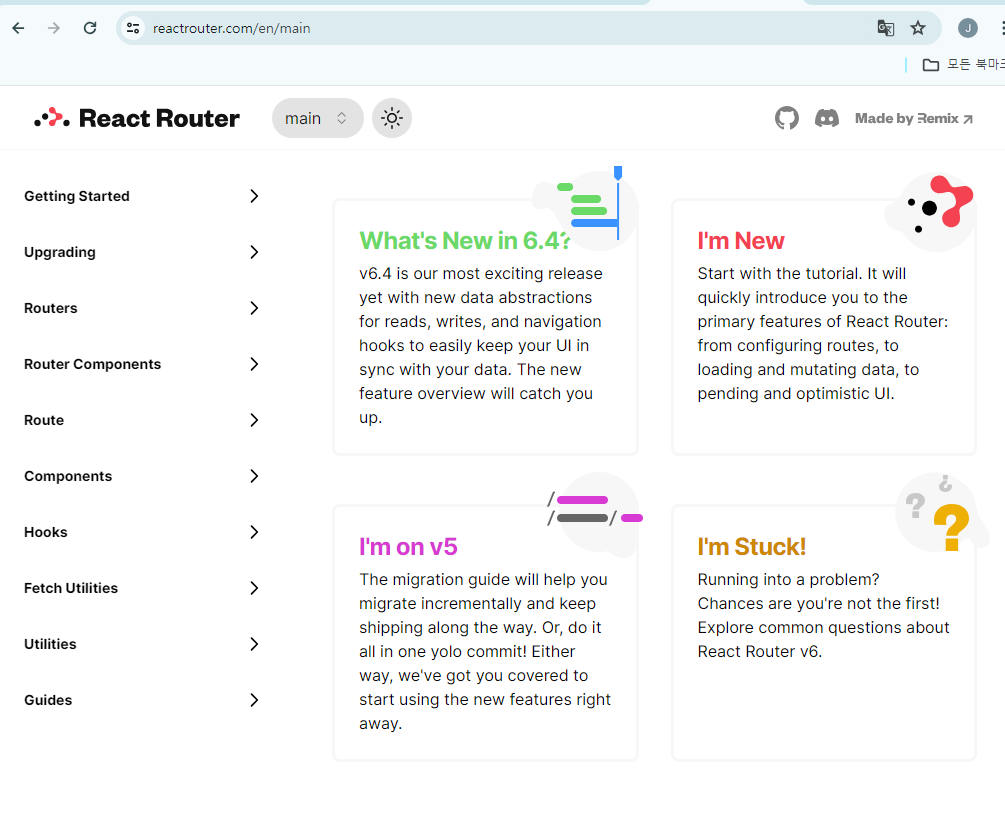Expand the Components sidebar section
Image resolution: width=1005 pixels, height=814 pixels.
coord(141,476)
